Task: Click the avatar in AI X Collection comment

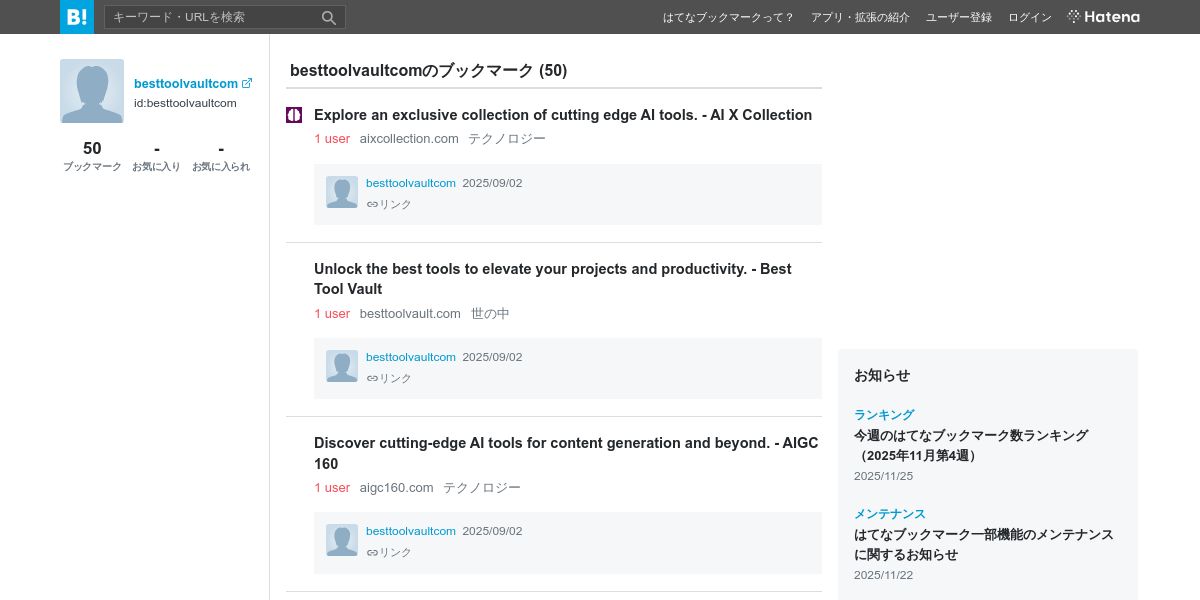Action: tap(342, 192)
